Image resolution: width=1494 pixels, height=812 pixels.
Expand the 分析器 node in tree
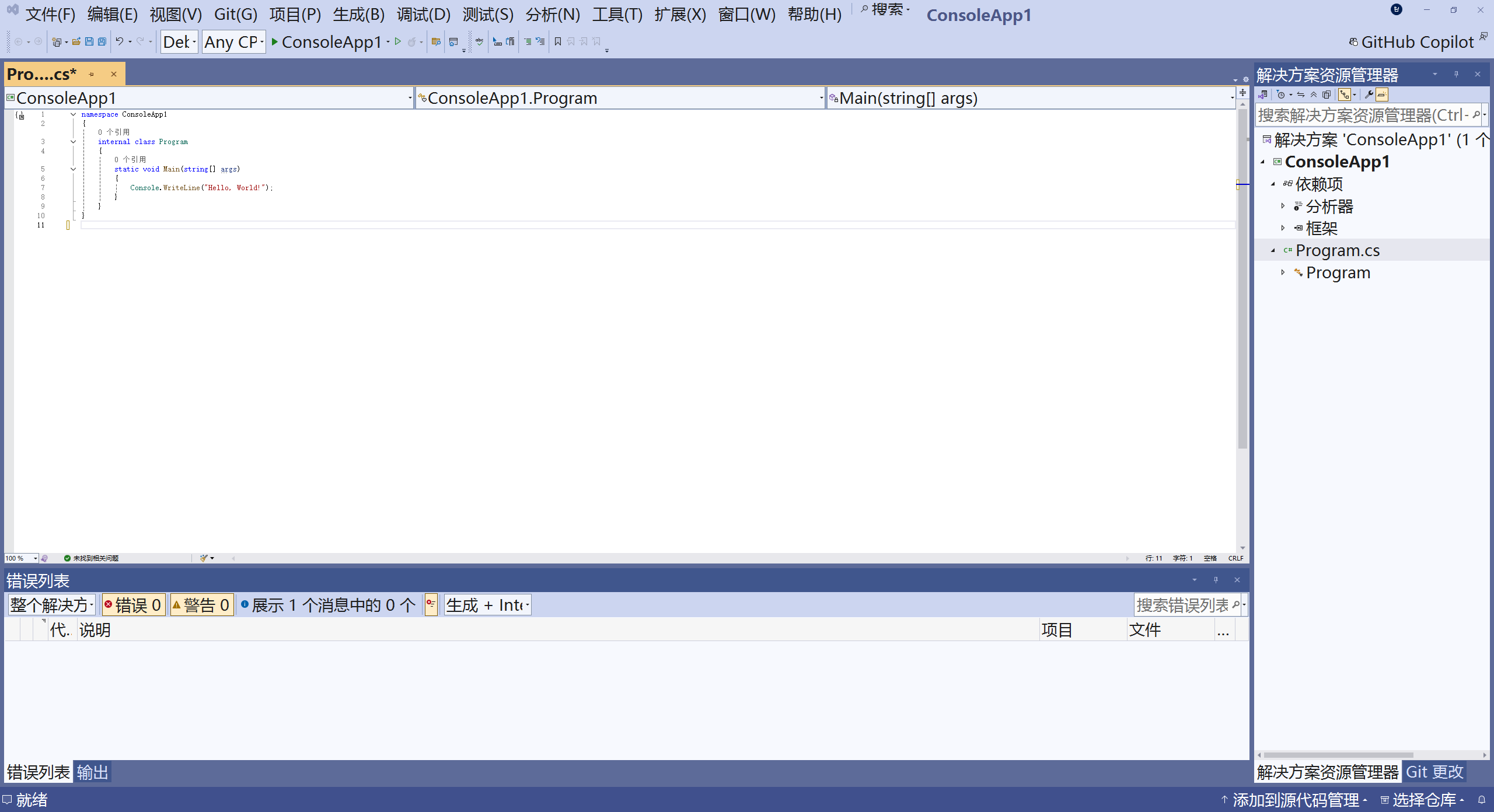click(x=1283, y=206)
